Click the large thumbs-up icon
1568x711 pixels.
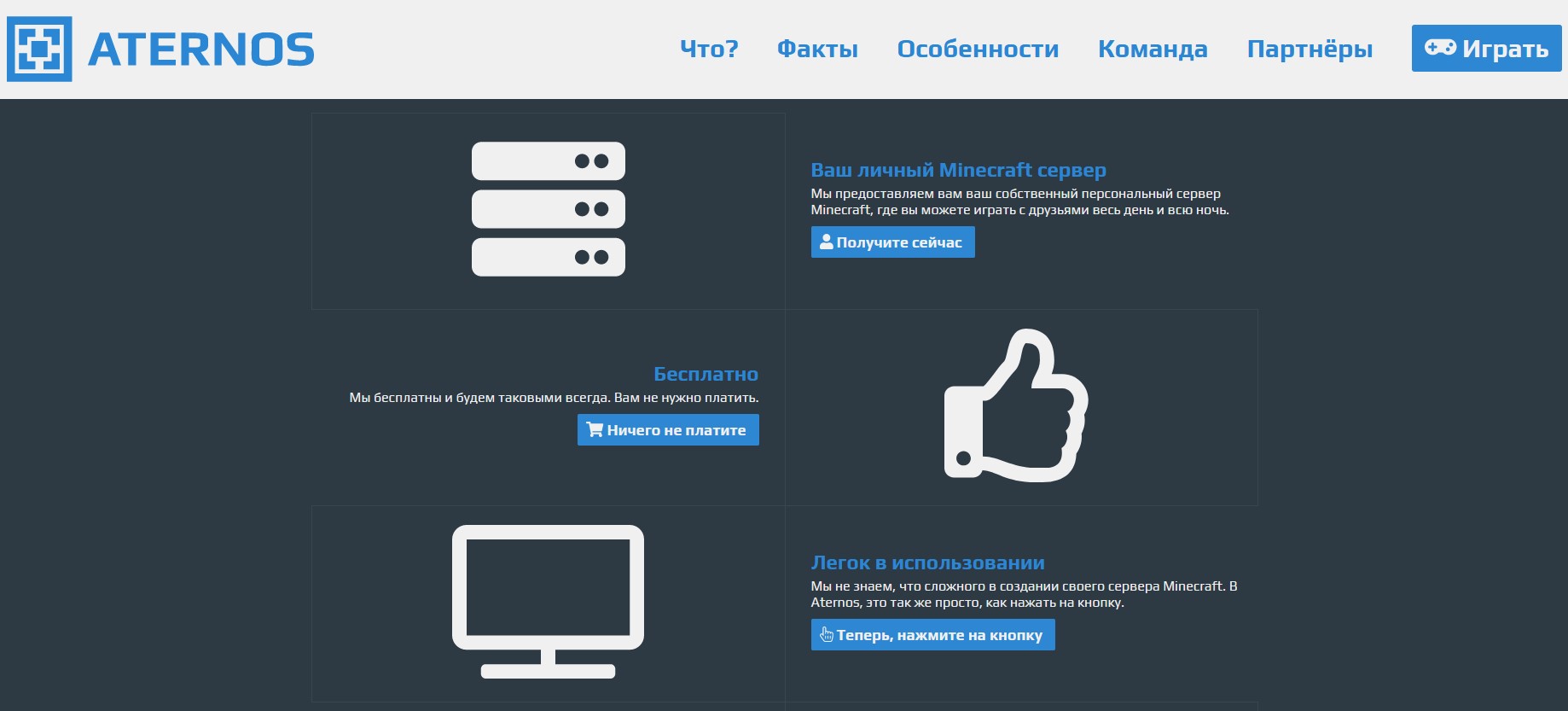point(1015,406)
